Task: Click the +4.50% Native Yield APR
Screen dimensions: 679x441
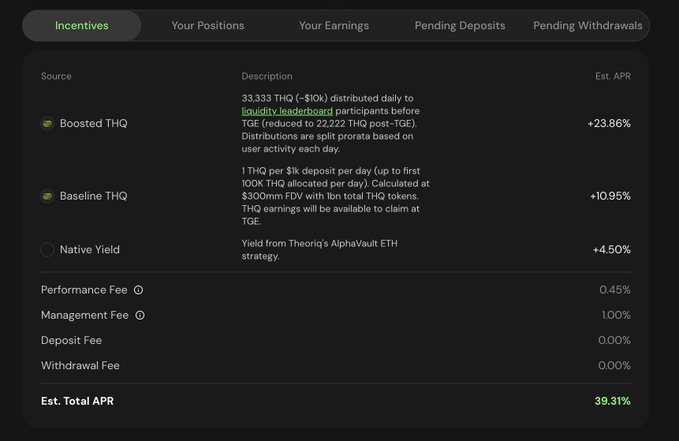Action: tap(612, 249)
